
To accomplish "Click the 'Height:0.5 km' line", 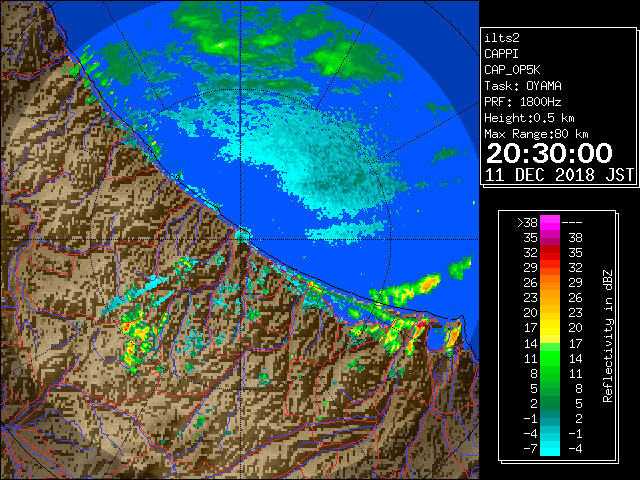I will (529, 118).
